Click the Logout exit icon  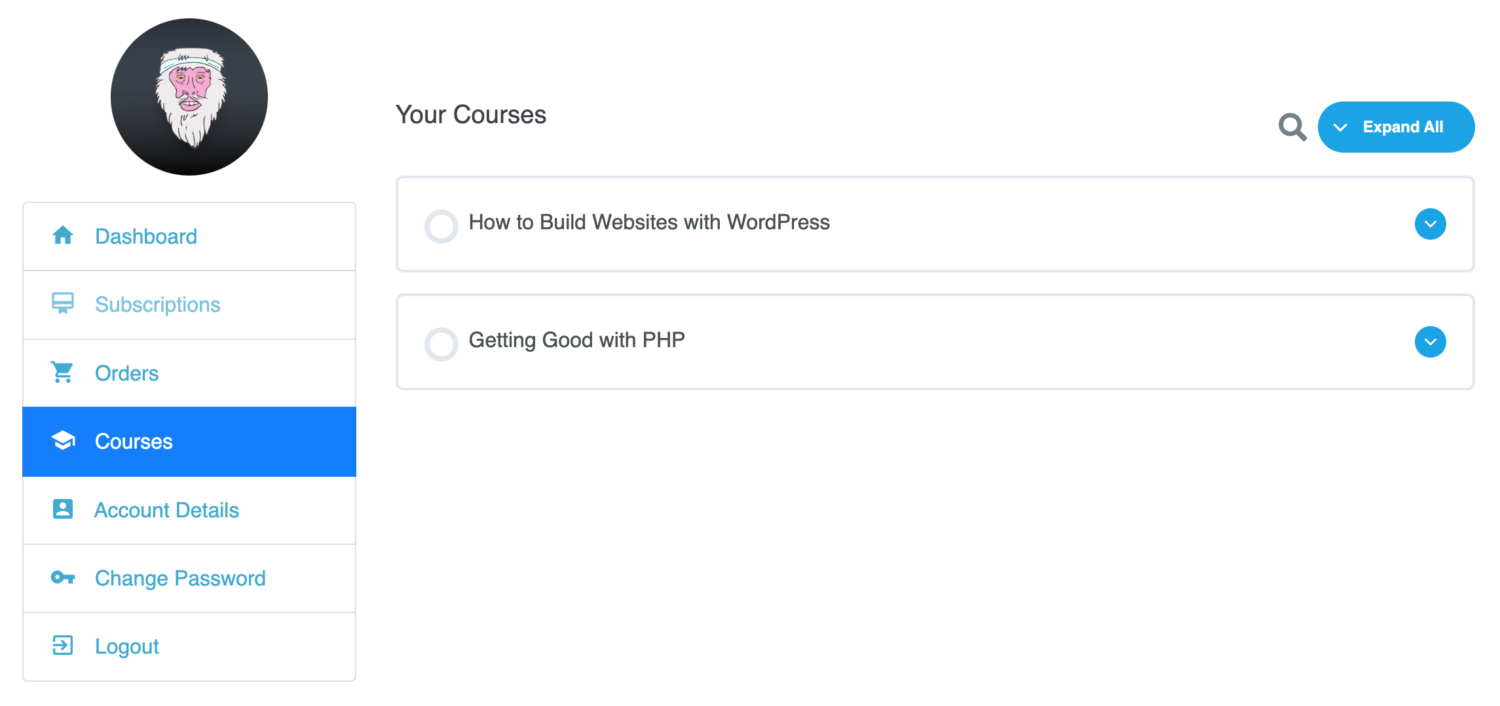pos(62,646)
